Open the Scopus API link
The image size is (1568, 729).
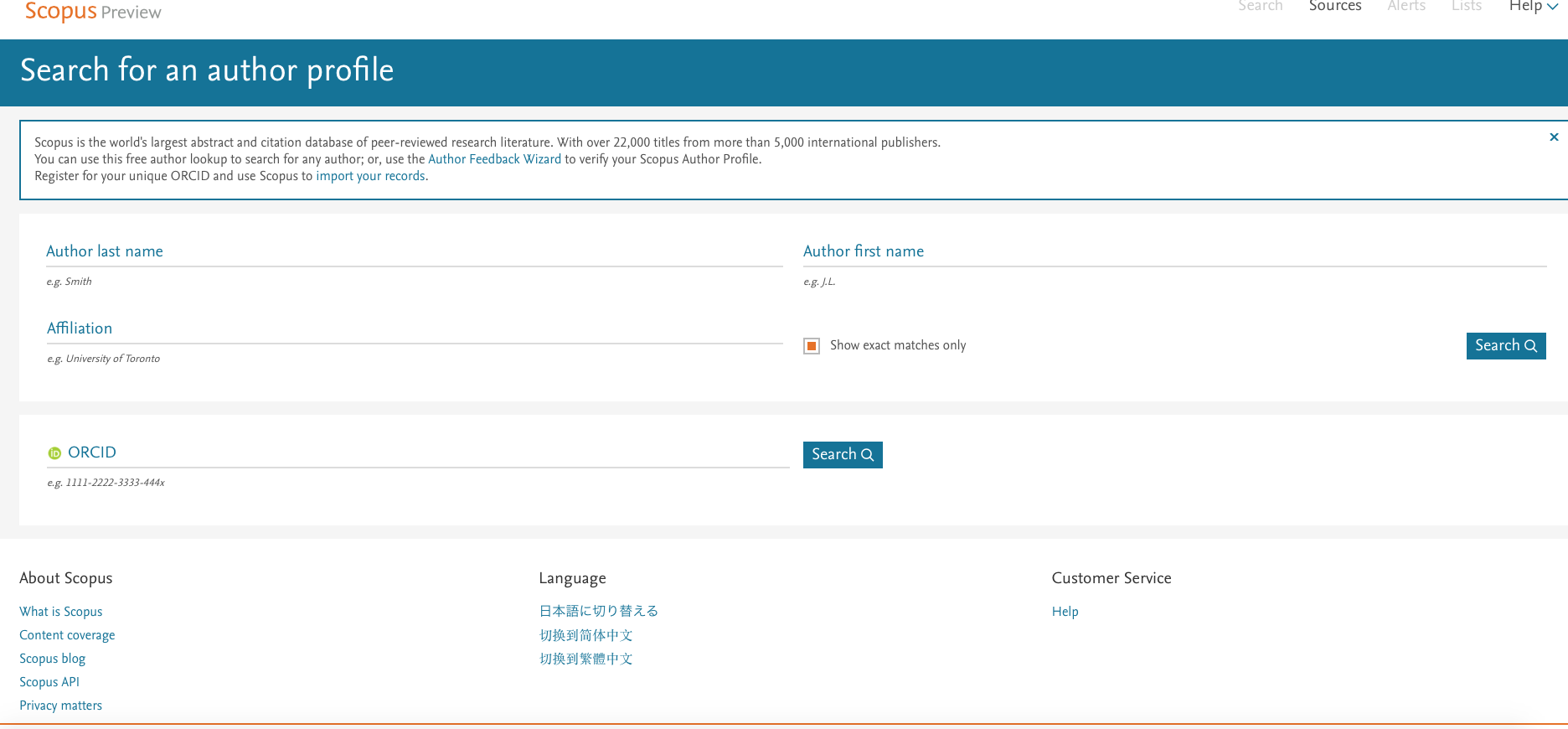pos(49,682)
